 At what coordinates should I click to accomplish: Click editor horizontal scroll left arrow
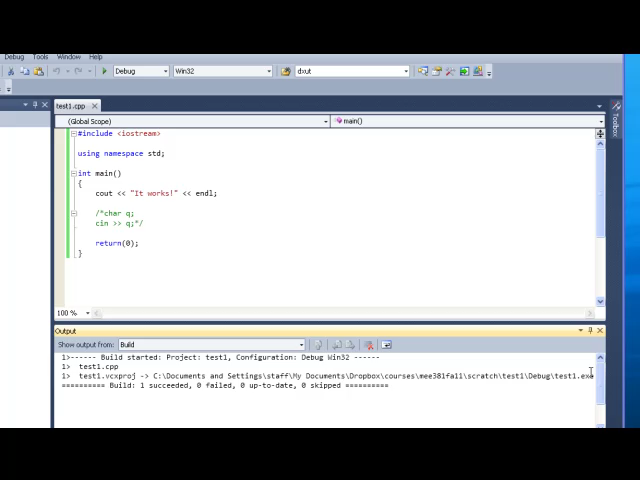click(x=97, y=313)
